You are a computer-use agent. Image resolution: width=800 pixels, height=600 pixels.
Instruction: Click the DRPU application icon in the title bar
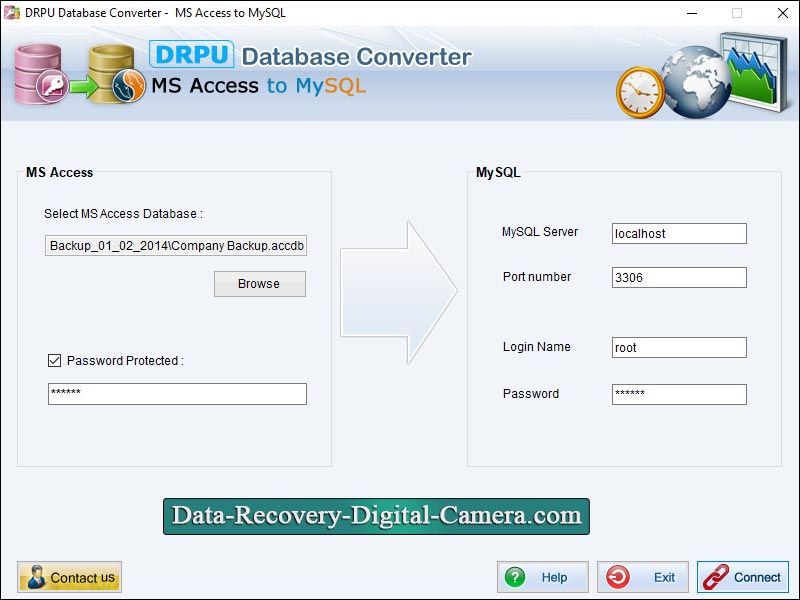(x=10, y=13)
